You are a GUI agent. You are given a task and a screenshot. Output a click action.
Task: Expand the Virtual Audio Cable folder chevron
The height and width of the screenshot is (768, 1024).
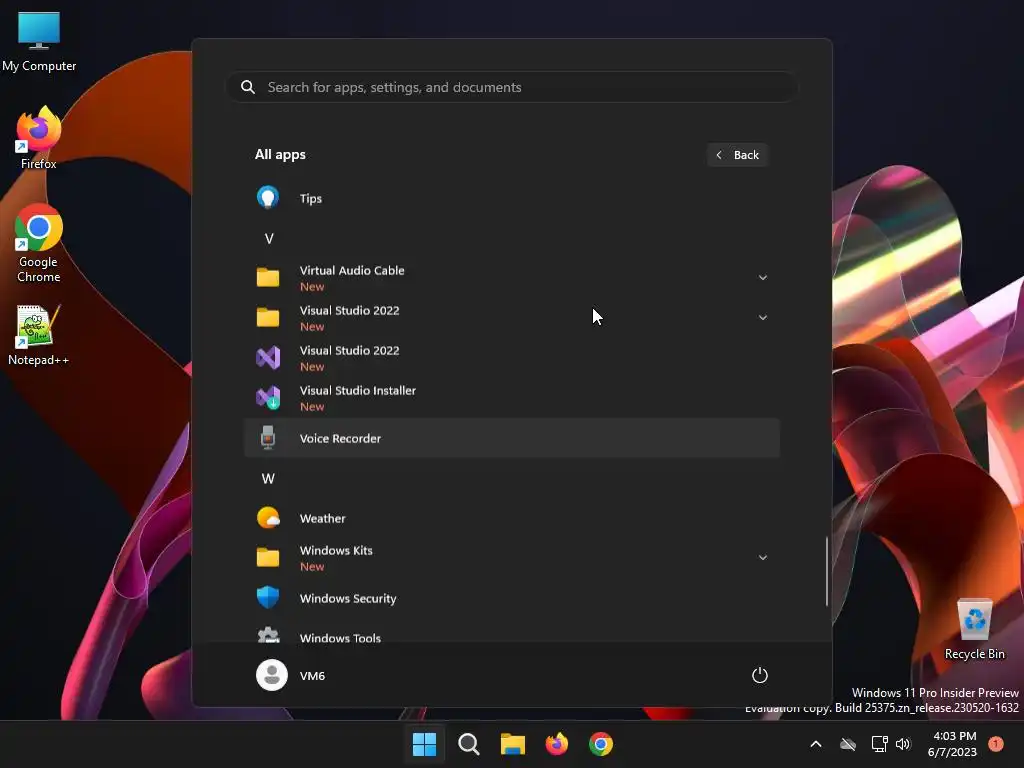tap(762, 278)
